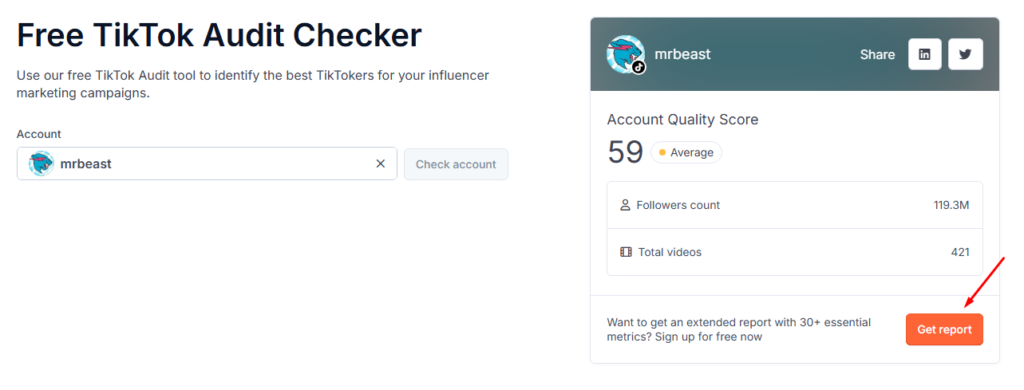Click the 421 total videos value
This screenshot has width=1024, height=390.
pos(960,252)
